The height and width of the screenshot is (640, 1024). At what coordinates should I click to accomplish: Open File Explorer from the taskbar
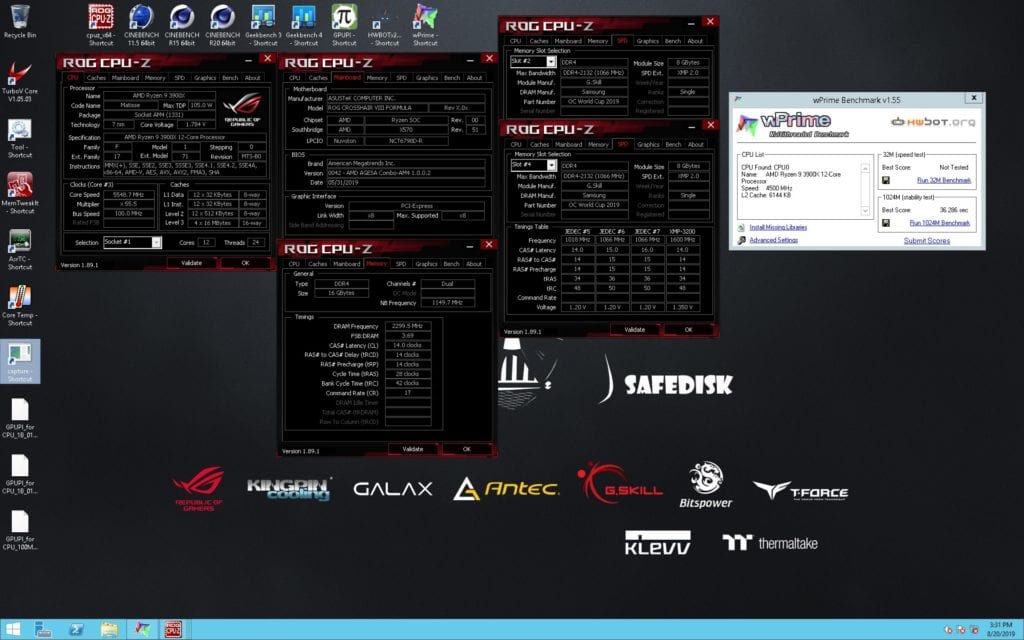tap(109, 630)
